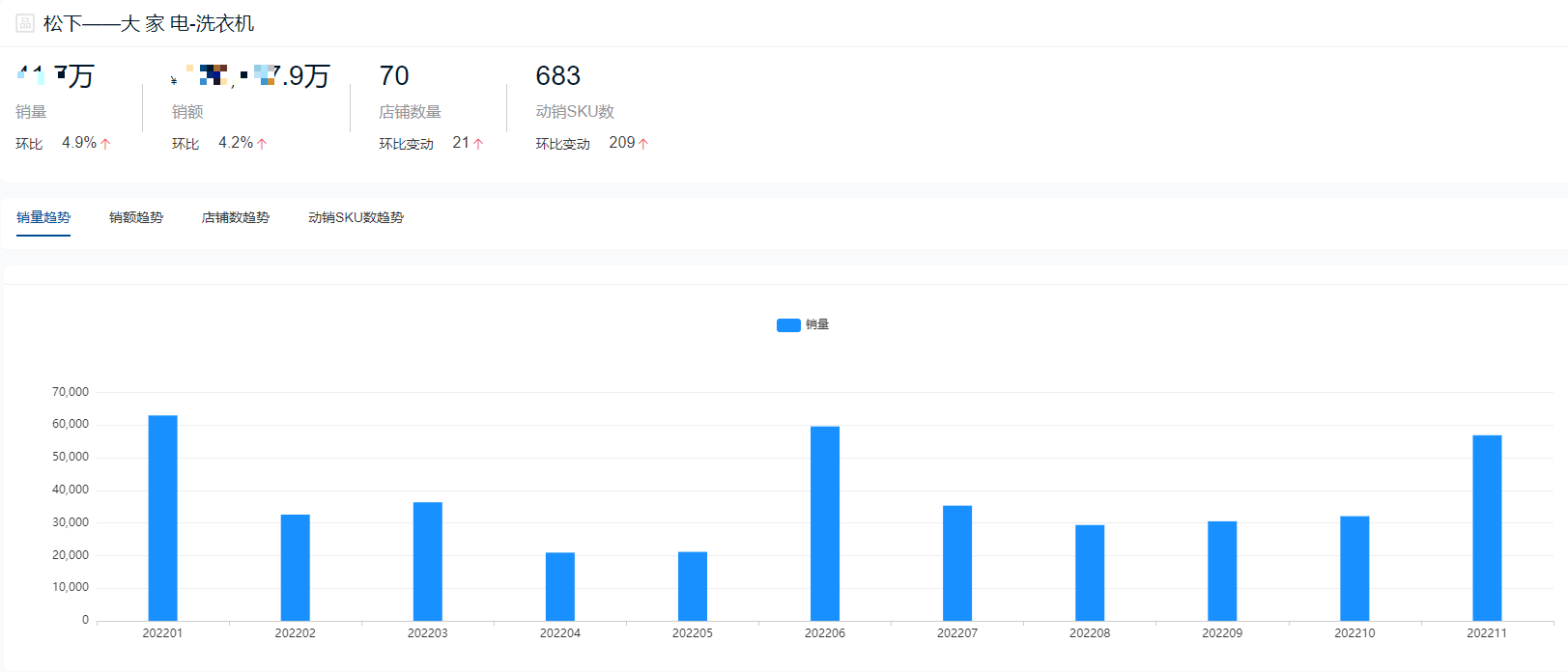
Task: Click the 环比变动 value 21
Action: pos(461,143)
